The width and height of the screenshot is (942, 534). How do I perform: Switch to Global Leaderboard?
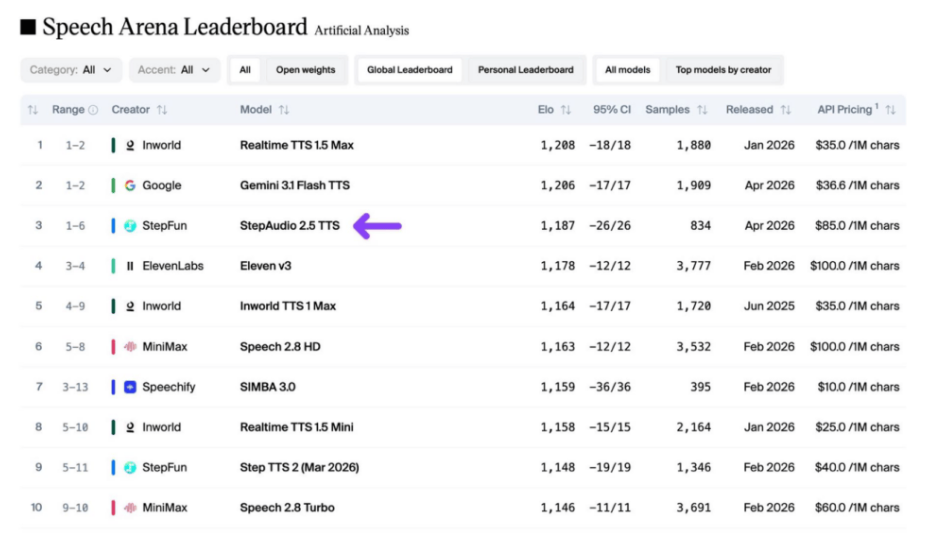410,70
